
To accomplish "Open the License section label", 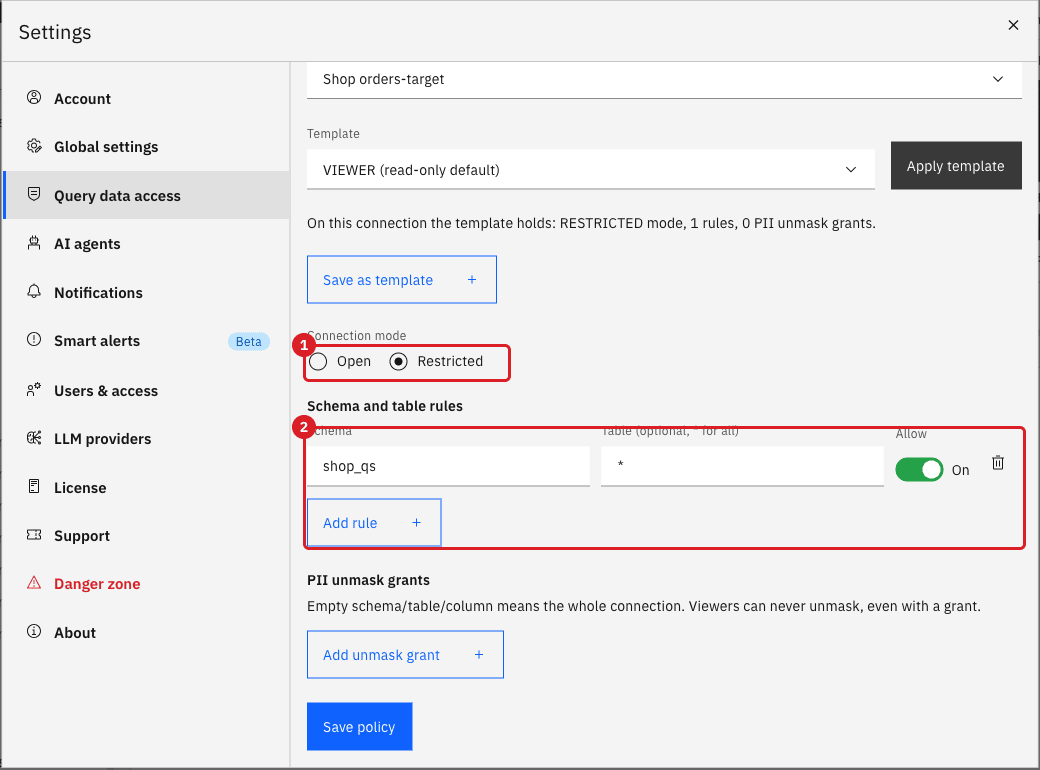I will click(80, 488).
